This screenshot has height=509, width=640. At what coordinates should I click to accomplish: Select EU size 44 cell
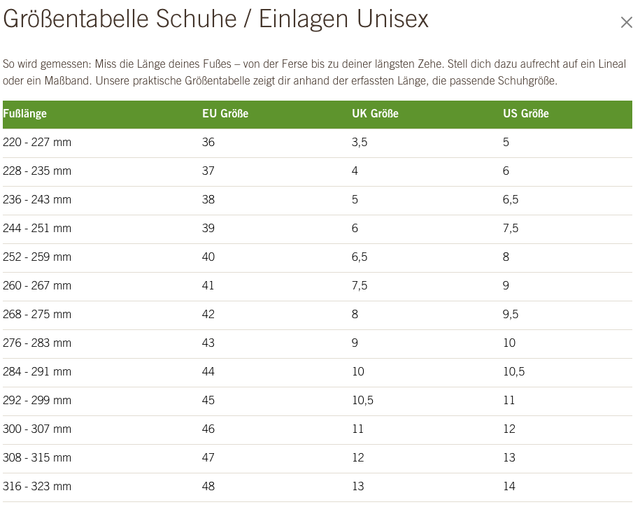tap(208, 372)
